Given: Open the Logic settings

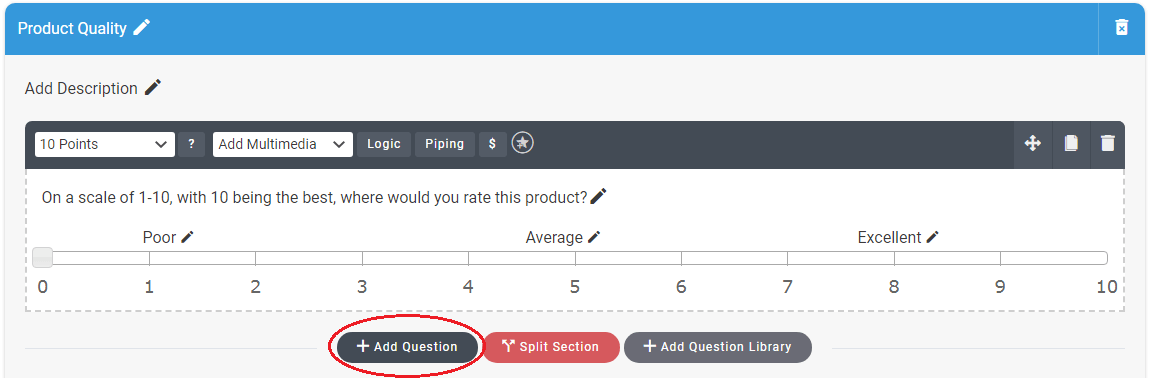Looking at the screenshot, I should coord(384,144).
